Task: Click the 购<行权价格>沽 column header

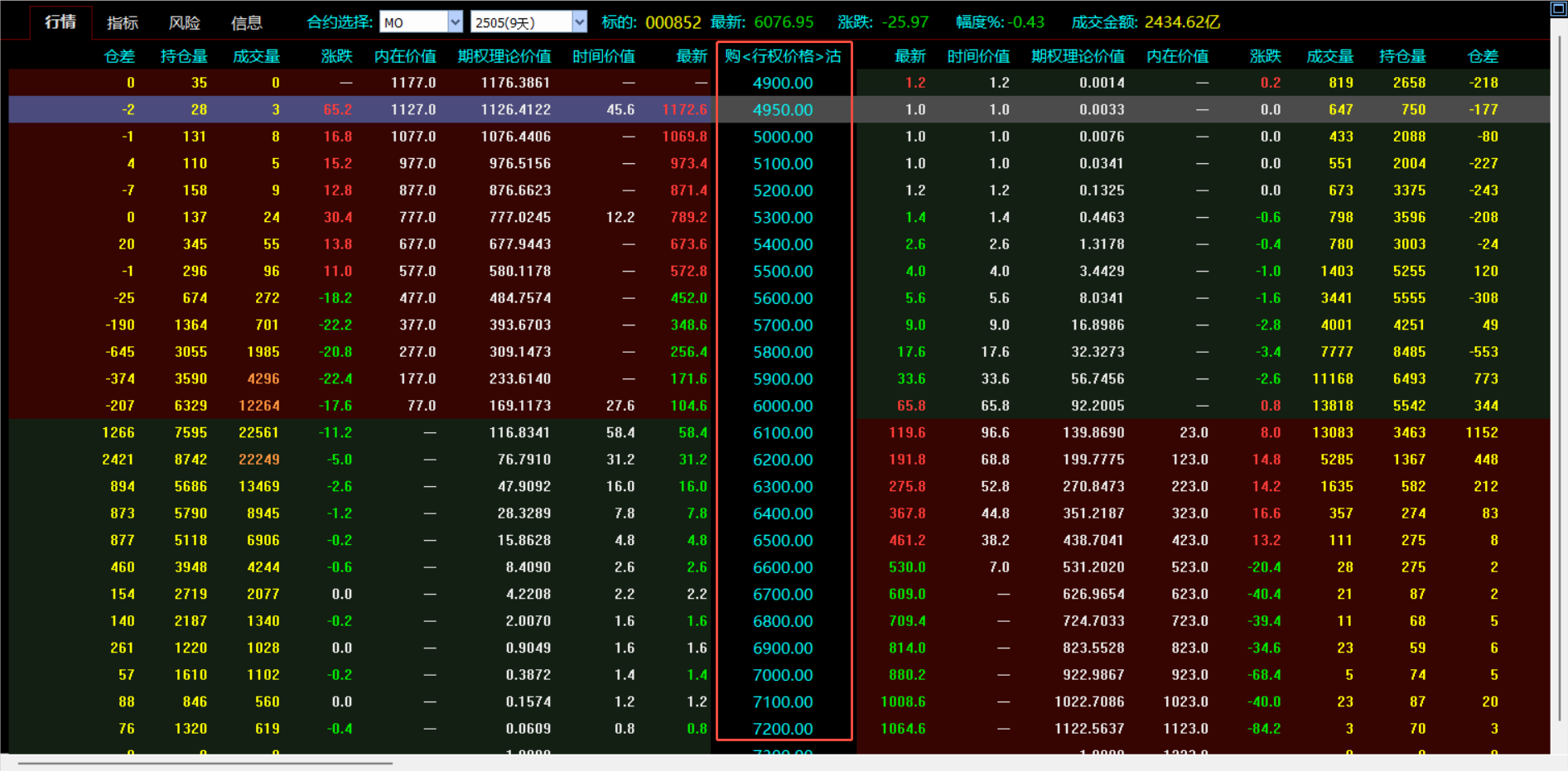Action: click(783, 56)
